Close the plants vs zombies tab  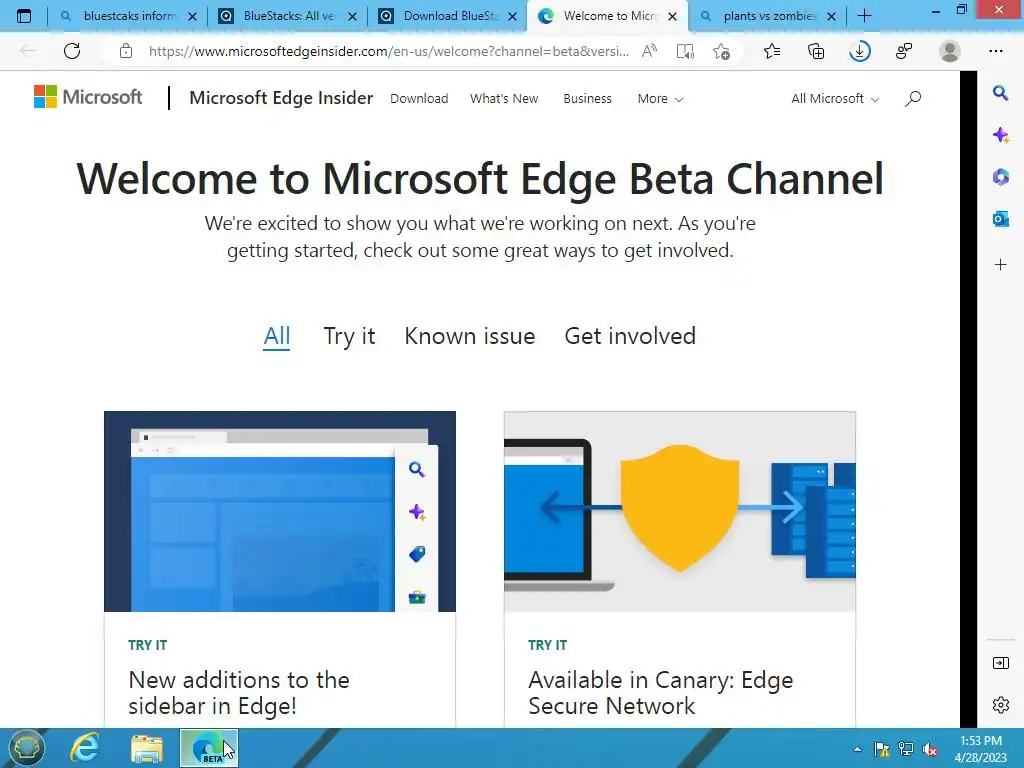click(831, 17)
